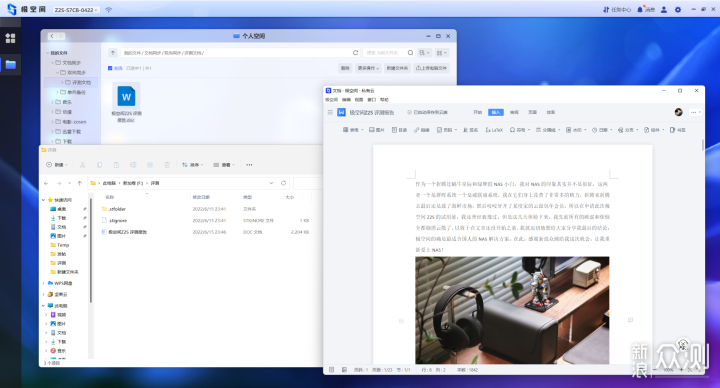Click the search field in the 个人空间 window
Screen dimensions: 720x388
(x=385, y=53)
